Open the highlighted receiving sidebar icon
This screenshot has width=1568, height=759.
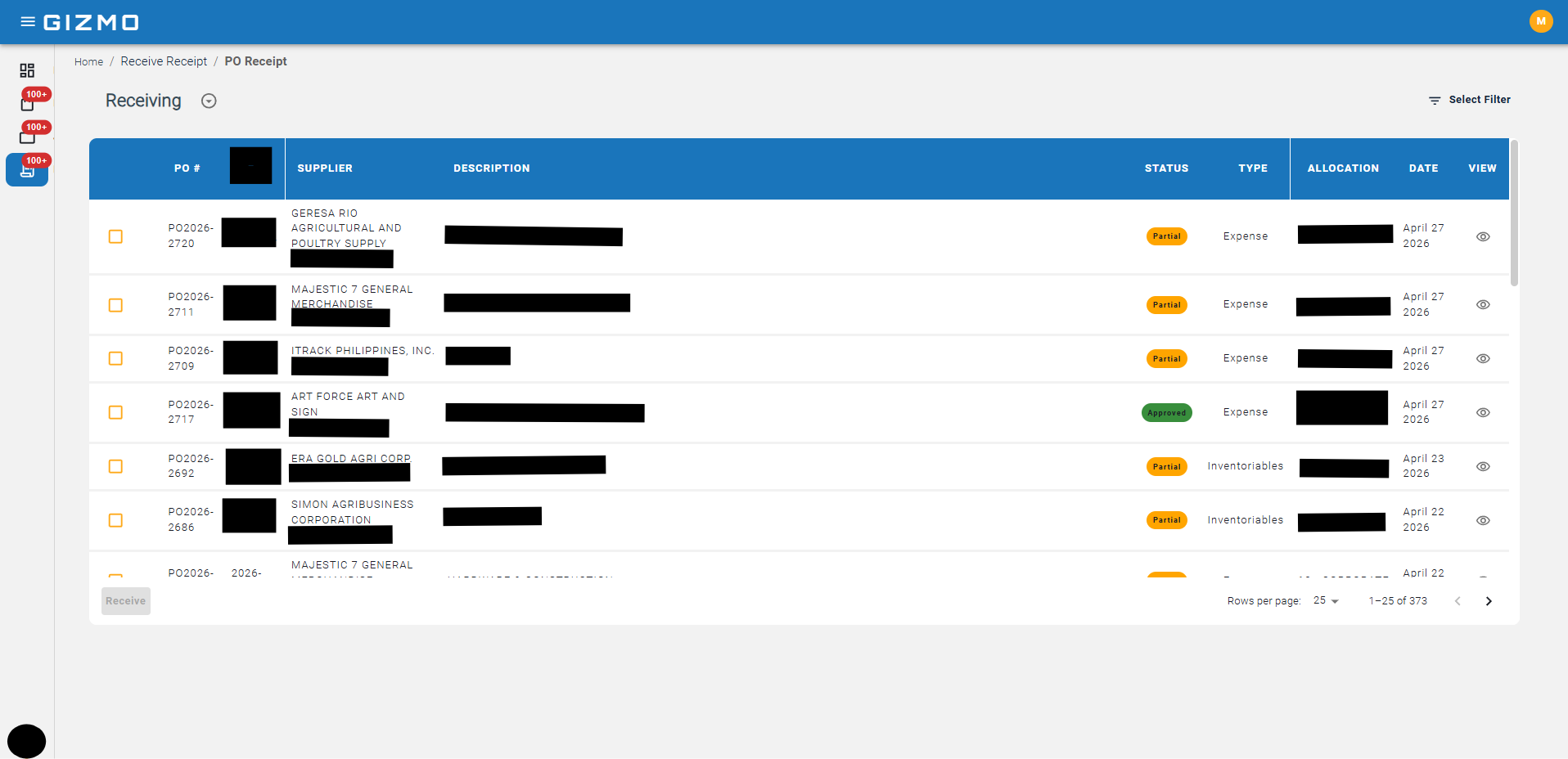coord(27,170)
